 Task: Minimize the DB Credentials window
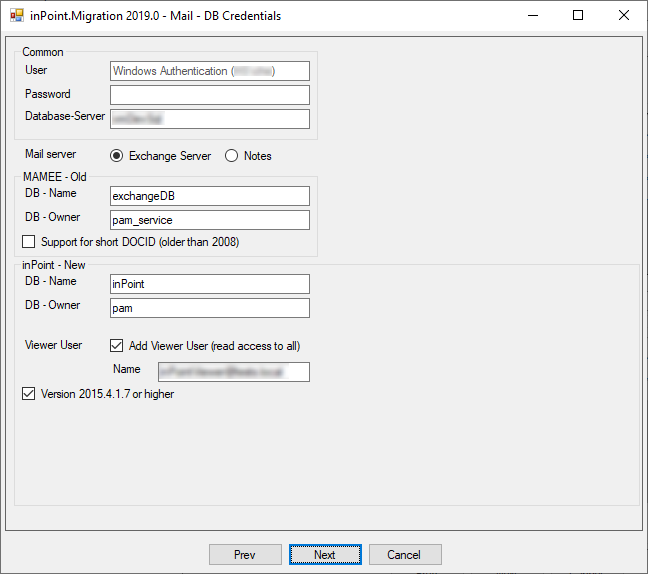click(532, 16)
